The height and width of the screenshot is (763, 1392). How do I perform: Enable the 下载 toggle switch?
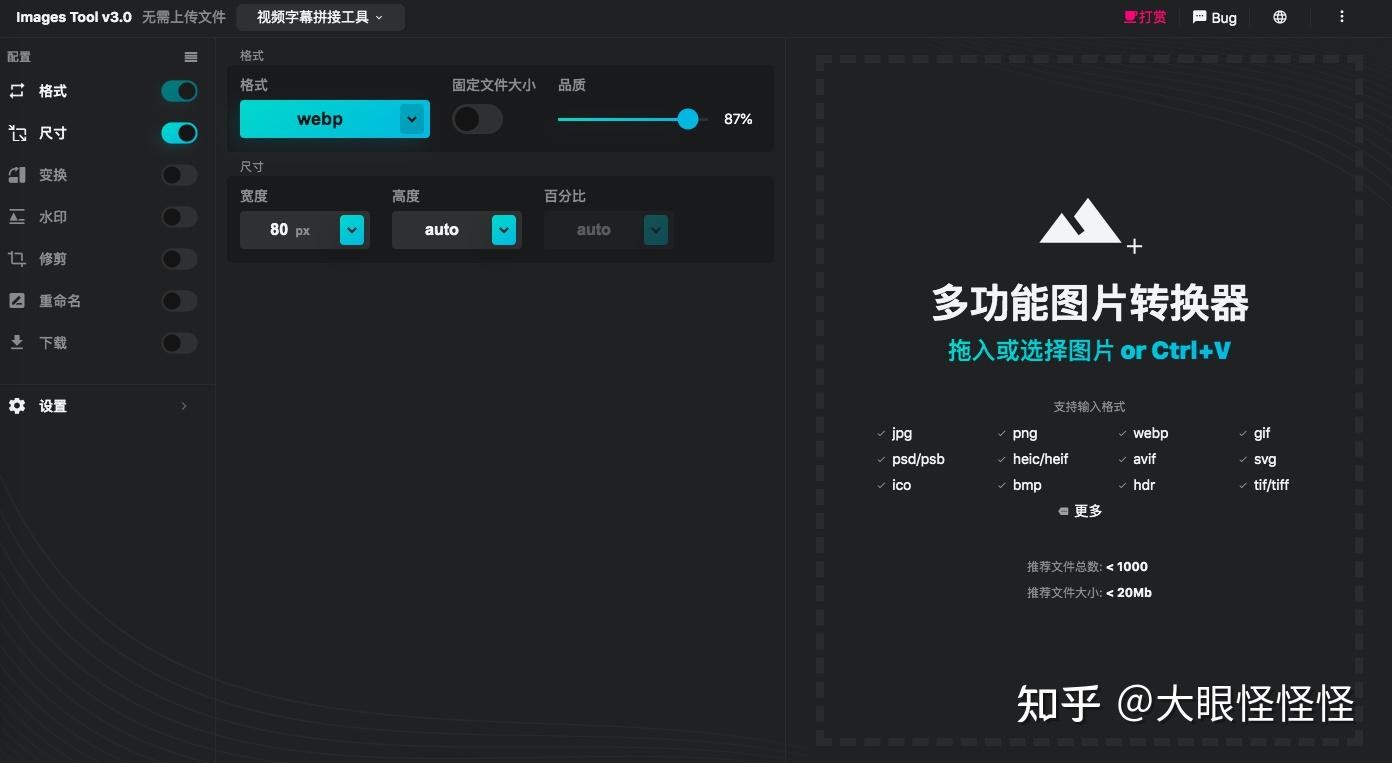[180, 343]
